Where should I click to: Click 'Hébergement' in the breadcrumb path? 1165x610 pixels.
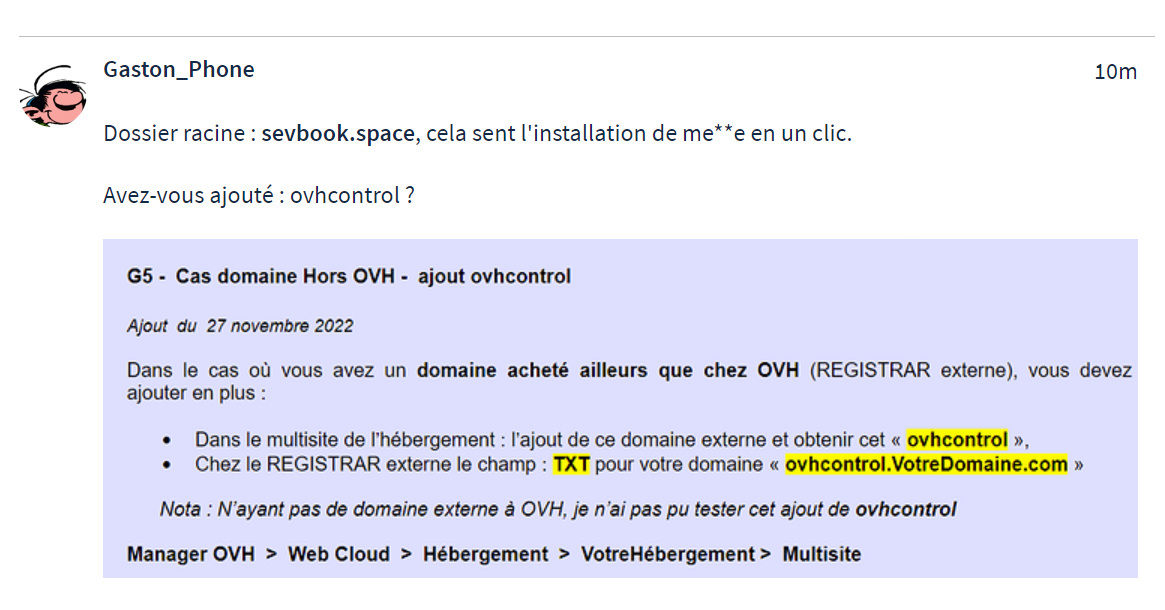point(485,554)
